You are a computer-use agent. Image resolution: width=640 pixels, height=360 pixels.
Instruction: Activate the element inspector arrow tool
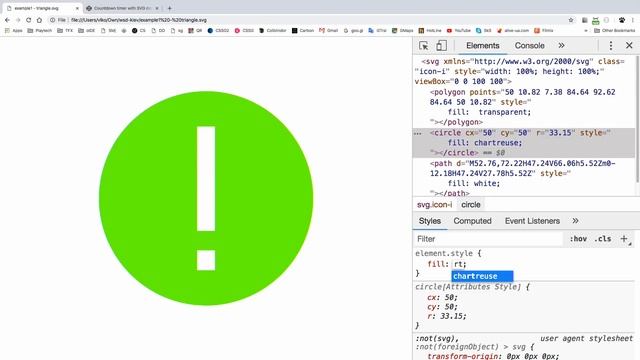pyautogui.click(x=423, y=46)
